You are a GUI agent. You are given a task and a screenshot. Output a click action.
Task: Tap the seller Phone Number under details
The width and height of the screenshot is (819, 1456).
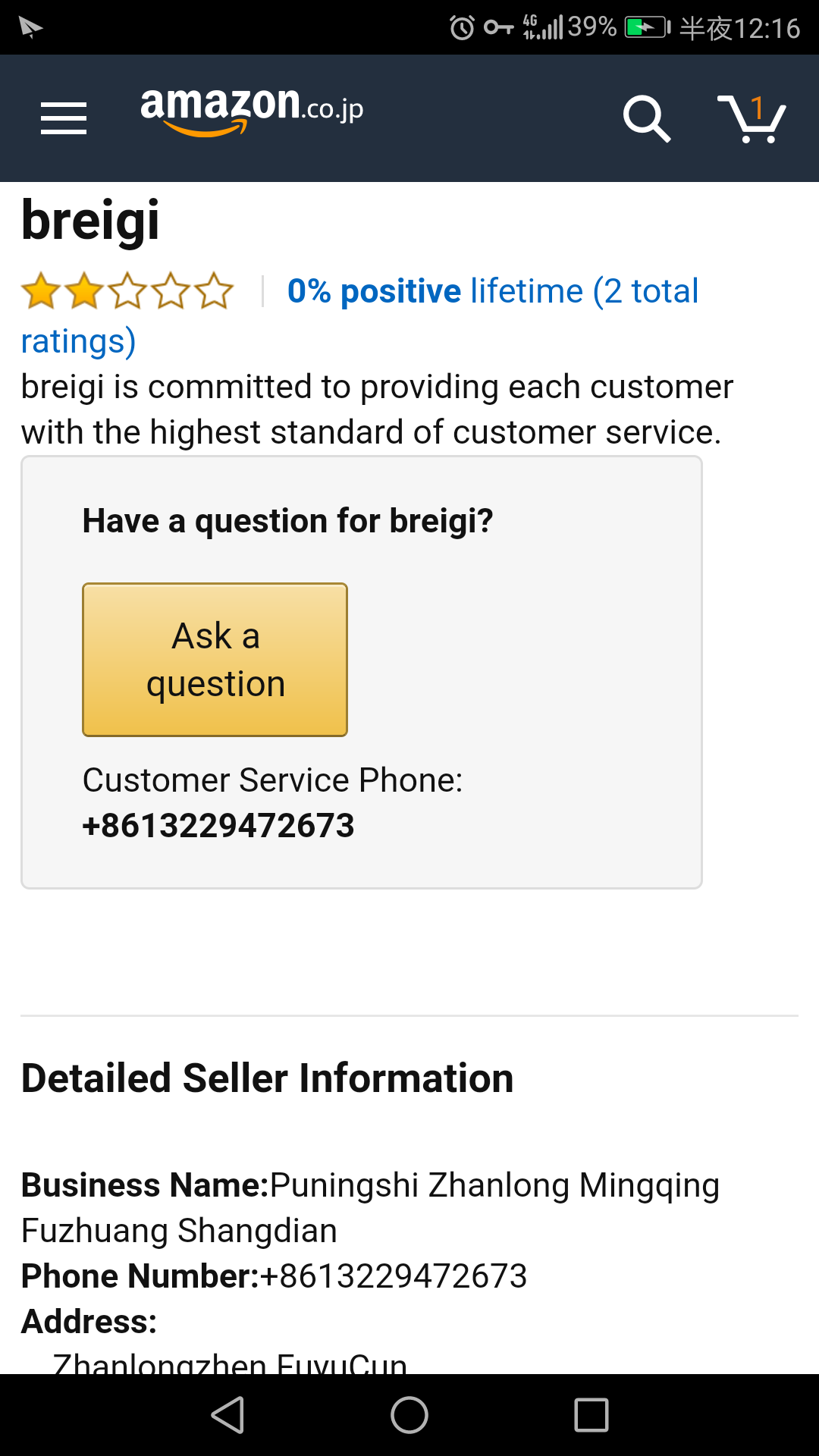click(393, 1276)
